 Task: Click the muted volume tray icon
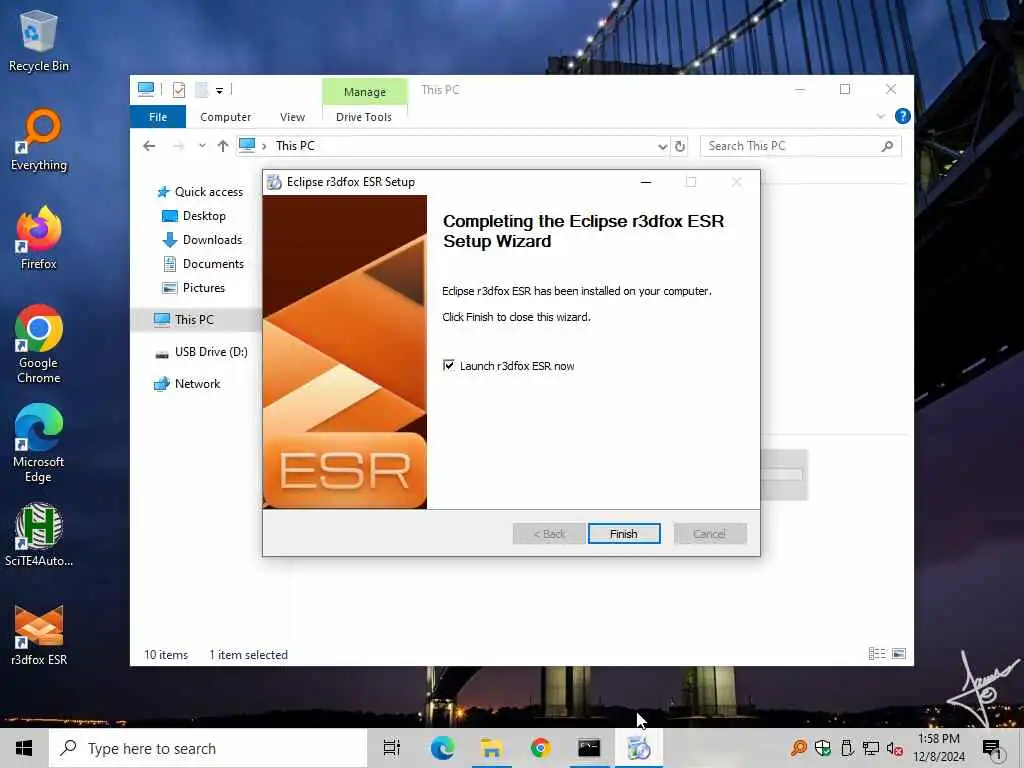click(895, 748)
